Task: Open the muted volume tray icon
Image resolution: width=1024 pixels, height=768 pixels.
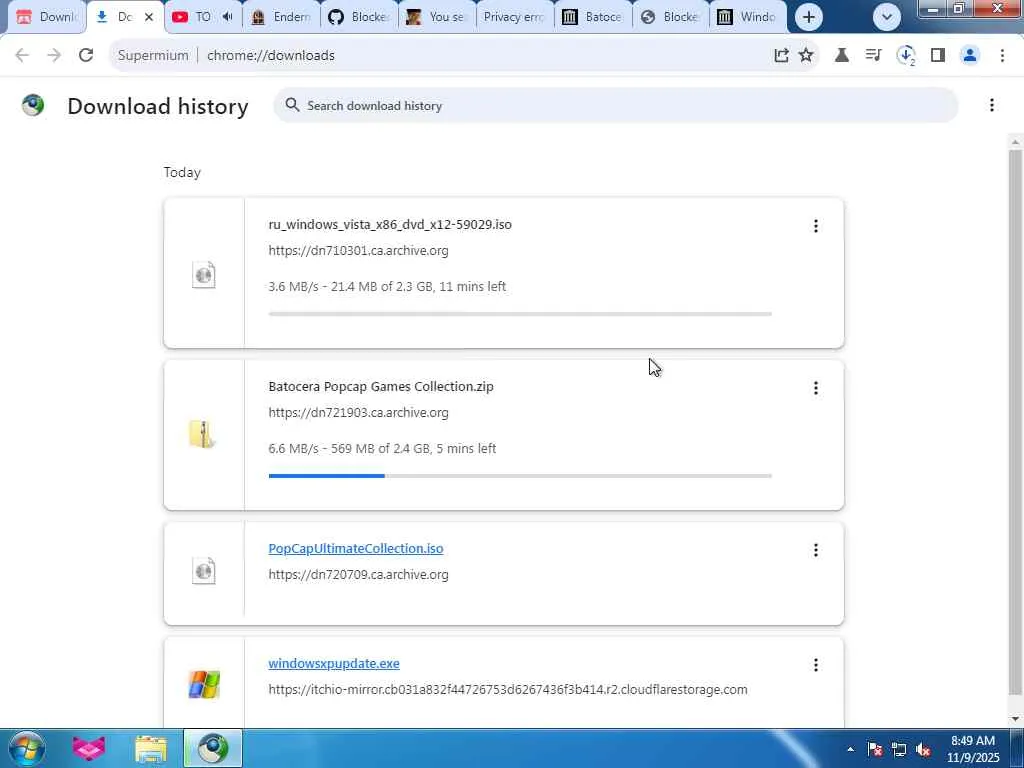Action: 923,749
